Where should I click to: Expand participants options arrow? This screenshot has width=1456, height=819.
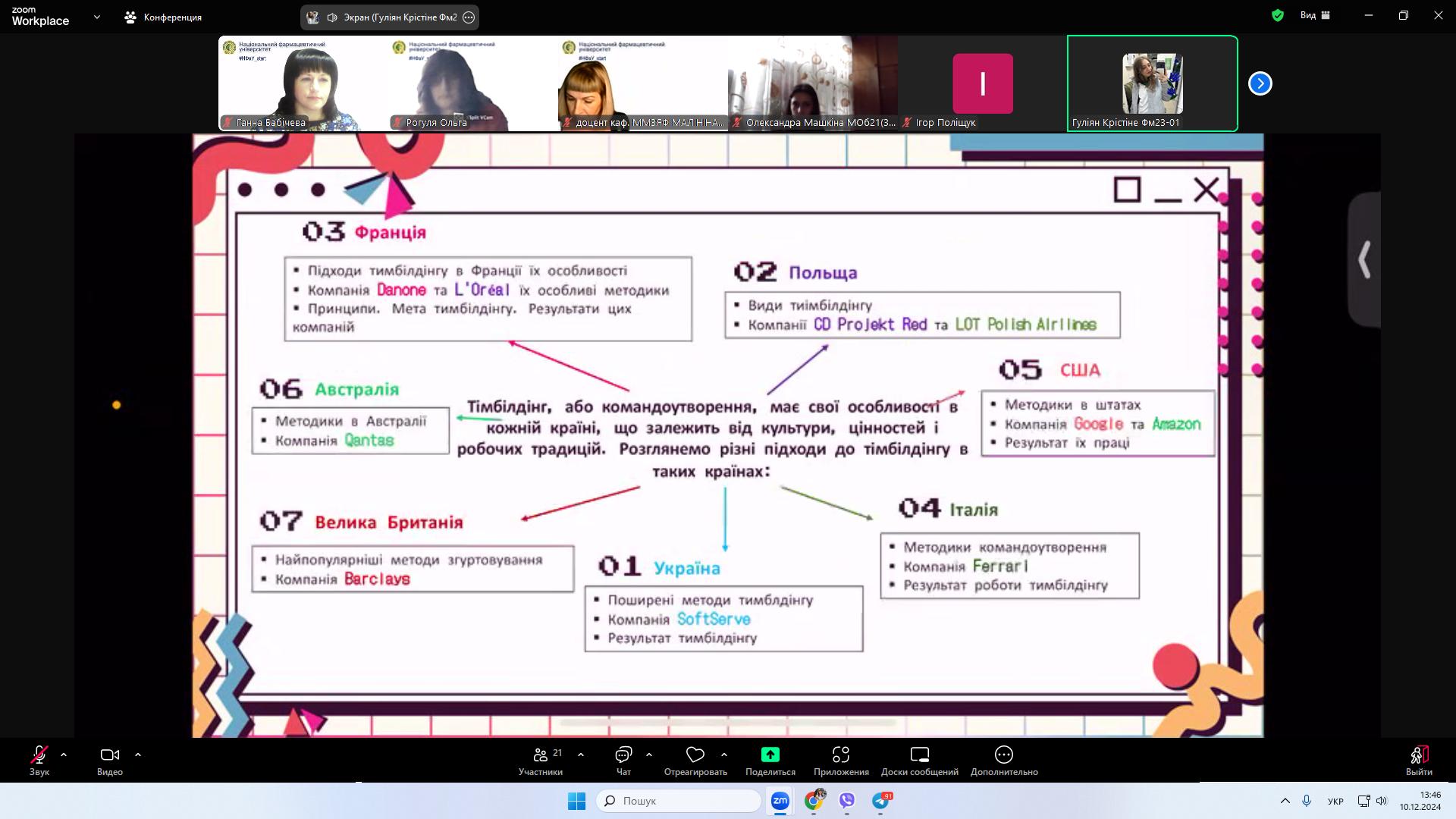[x=581, y=755]
